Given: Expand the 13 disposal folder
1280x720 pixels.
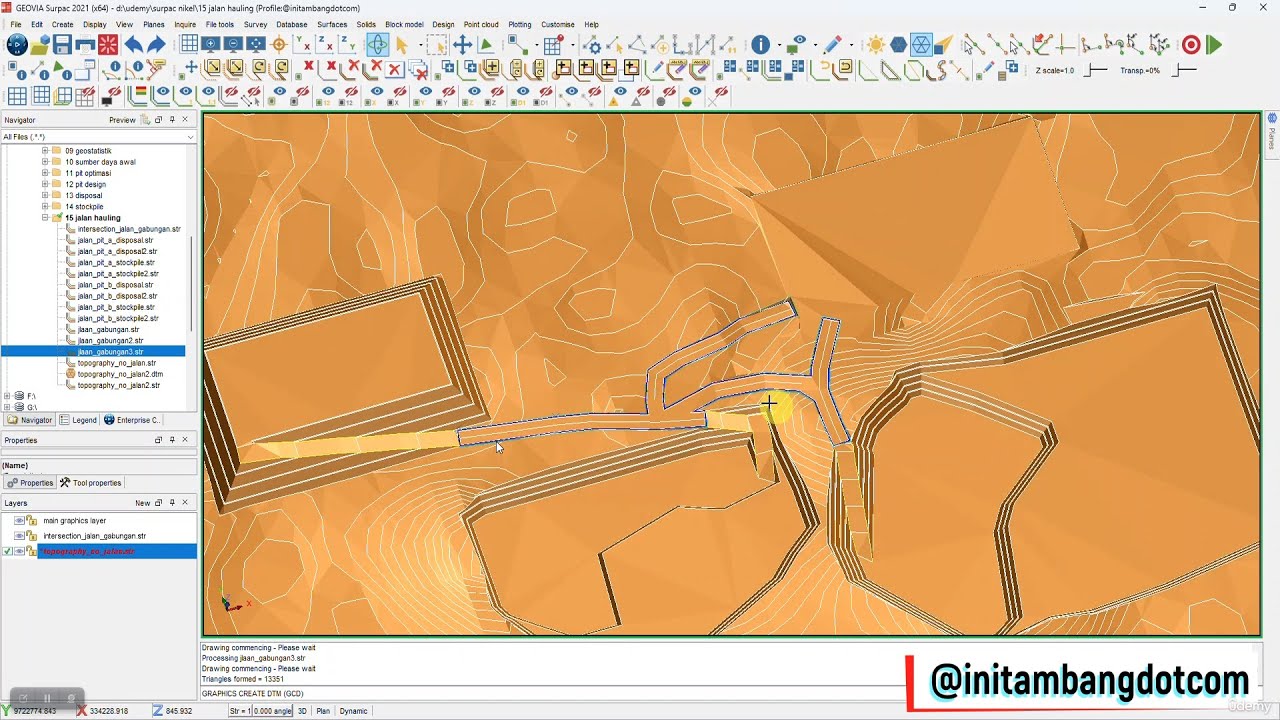Looking at the screenshot, I should click(x=45, y=196).
